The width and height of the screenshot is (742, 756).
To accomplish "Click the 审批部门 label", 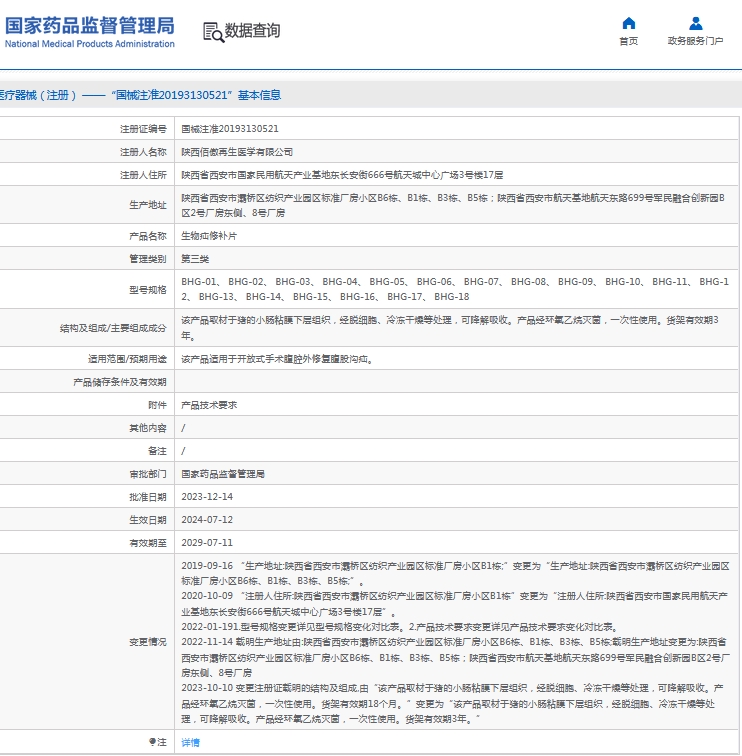I will click(x=148, y=474).
